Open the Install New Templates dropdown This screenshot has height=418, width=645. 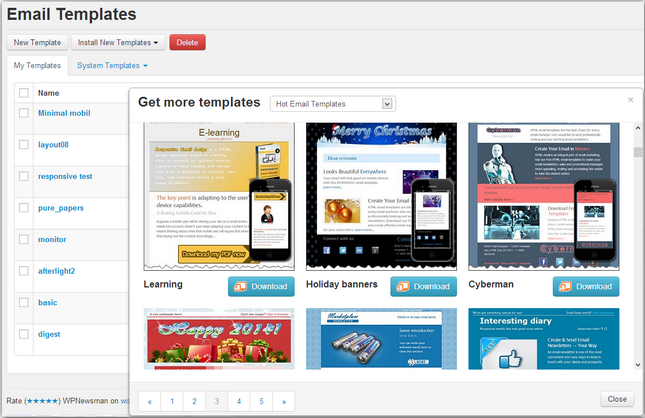coord(117,42)
